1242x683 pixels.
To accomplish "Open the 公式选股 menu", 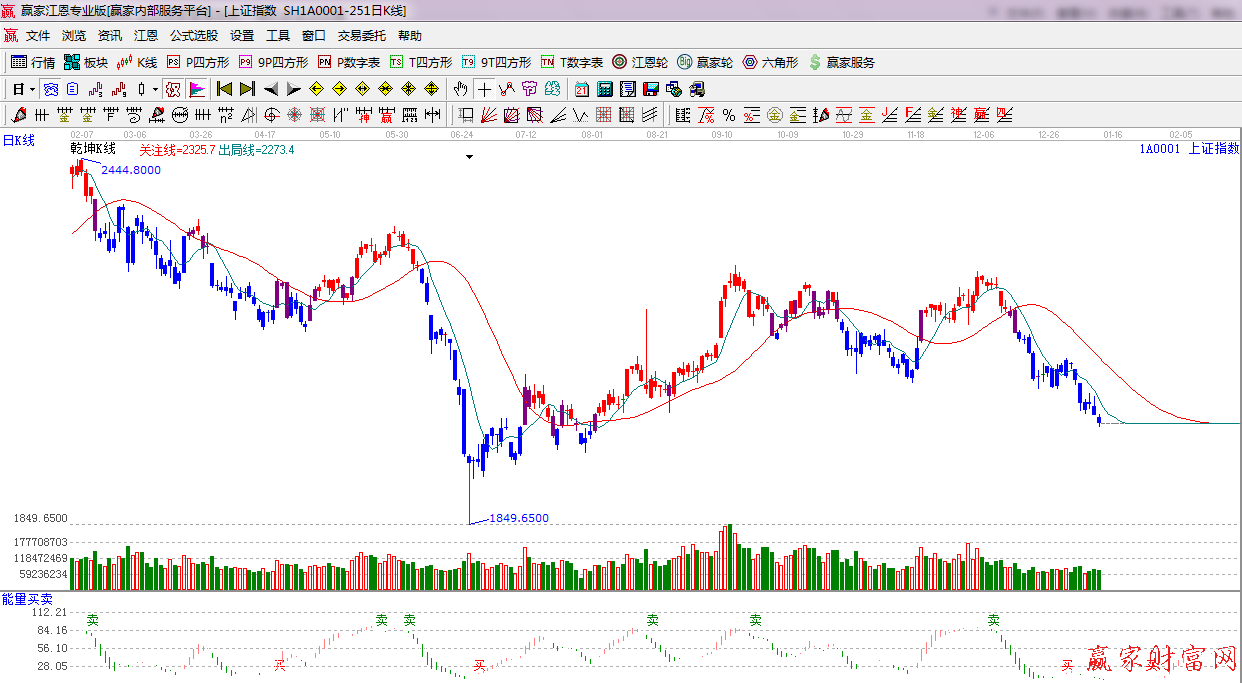I will point(193,36).
